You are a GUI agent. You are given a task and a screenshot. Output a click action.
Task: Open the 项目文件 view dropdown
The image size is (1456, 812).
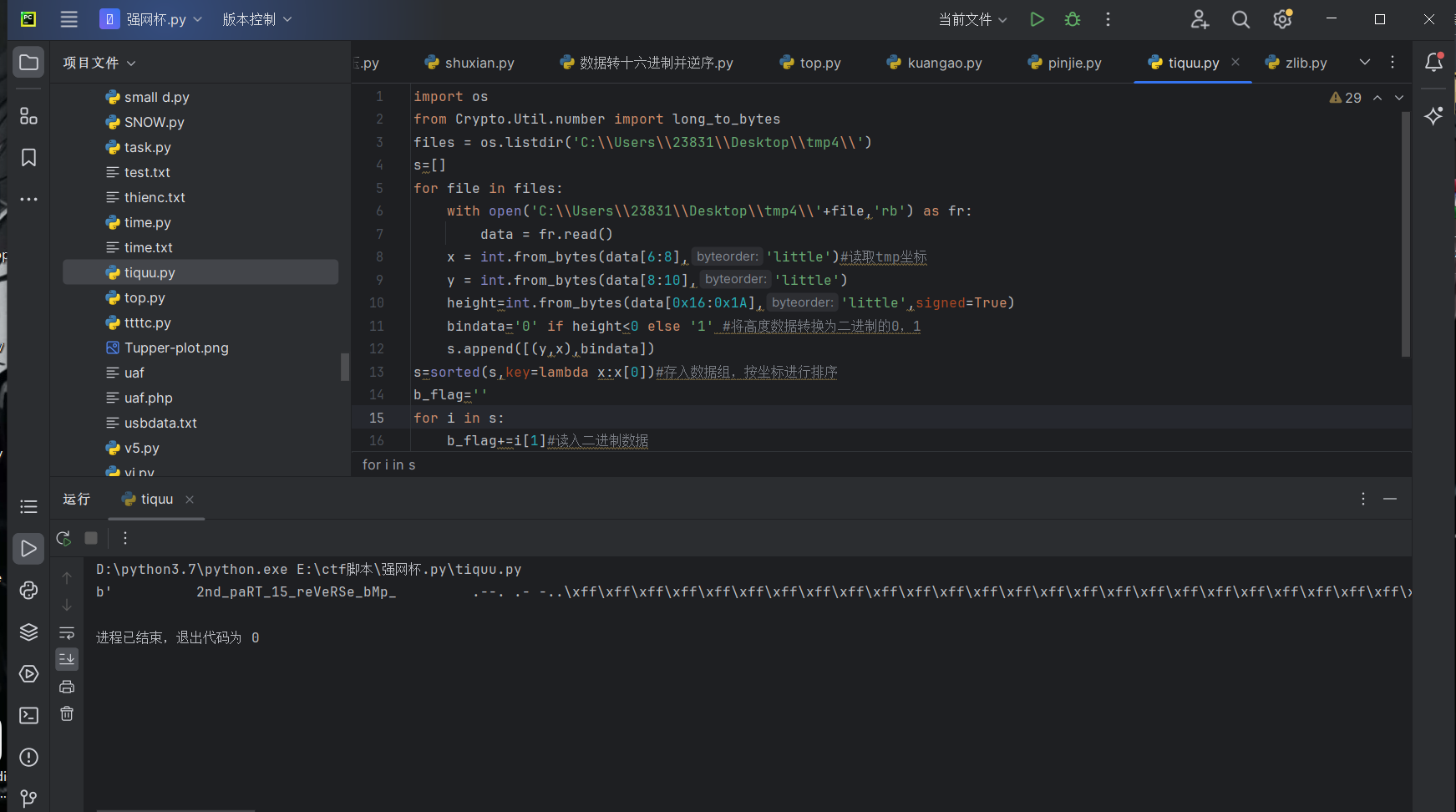tap(99, 63)
